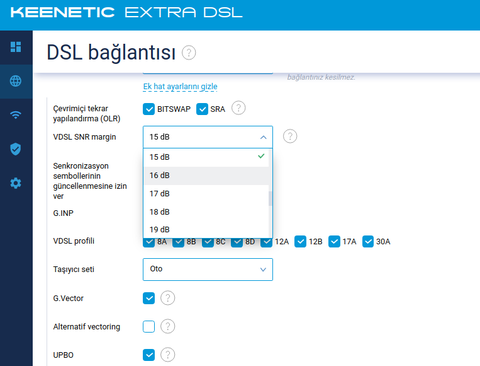480x366 pixels.
Task: Click the DSL bağlantısı page title
Action: 111,53
